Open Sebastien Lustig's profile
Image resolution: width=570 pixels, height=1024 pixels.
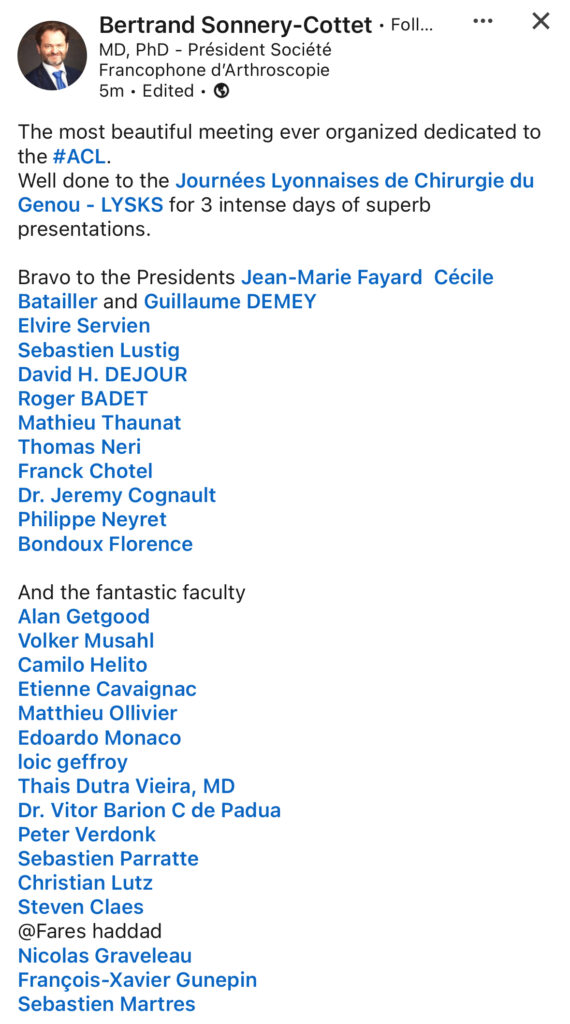(x=99, y=350)
